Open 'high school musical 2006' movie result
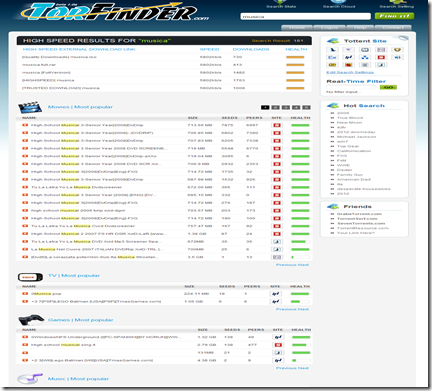 pos(78,210)
